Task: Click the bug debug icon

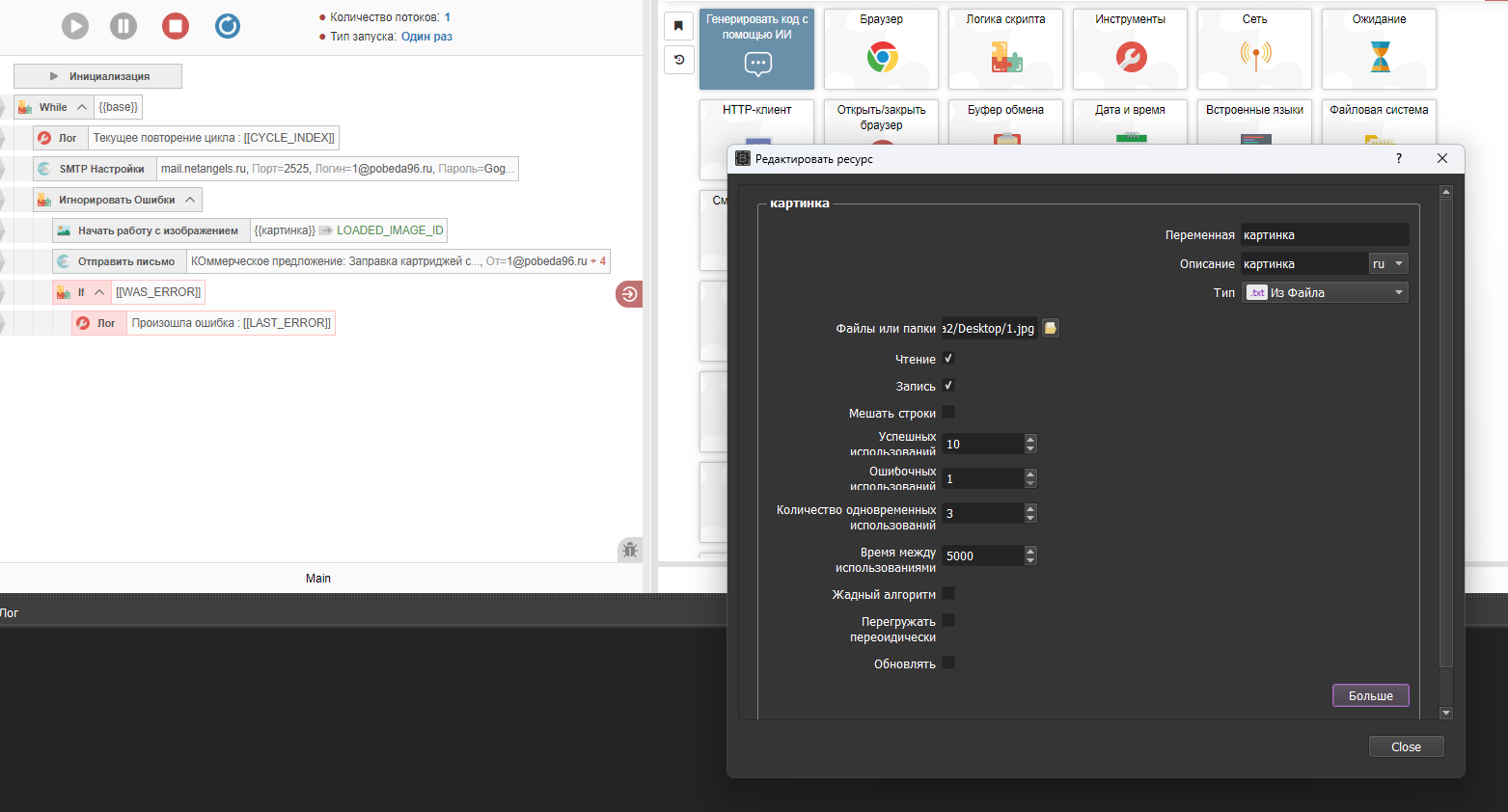Action: (x=630, y=550)
